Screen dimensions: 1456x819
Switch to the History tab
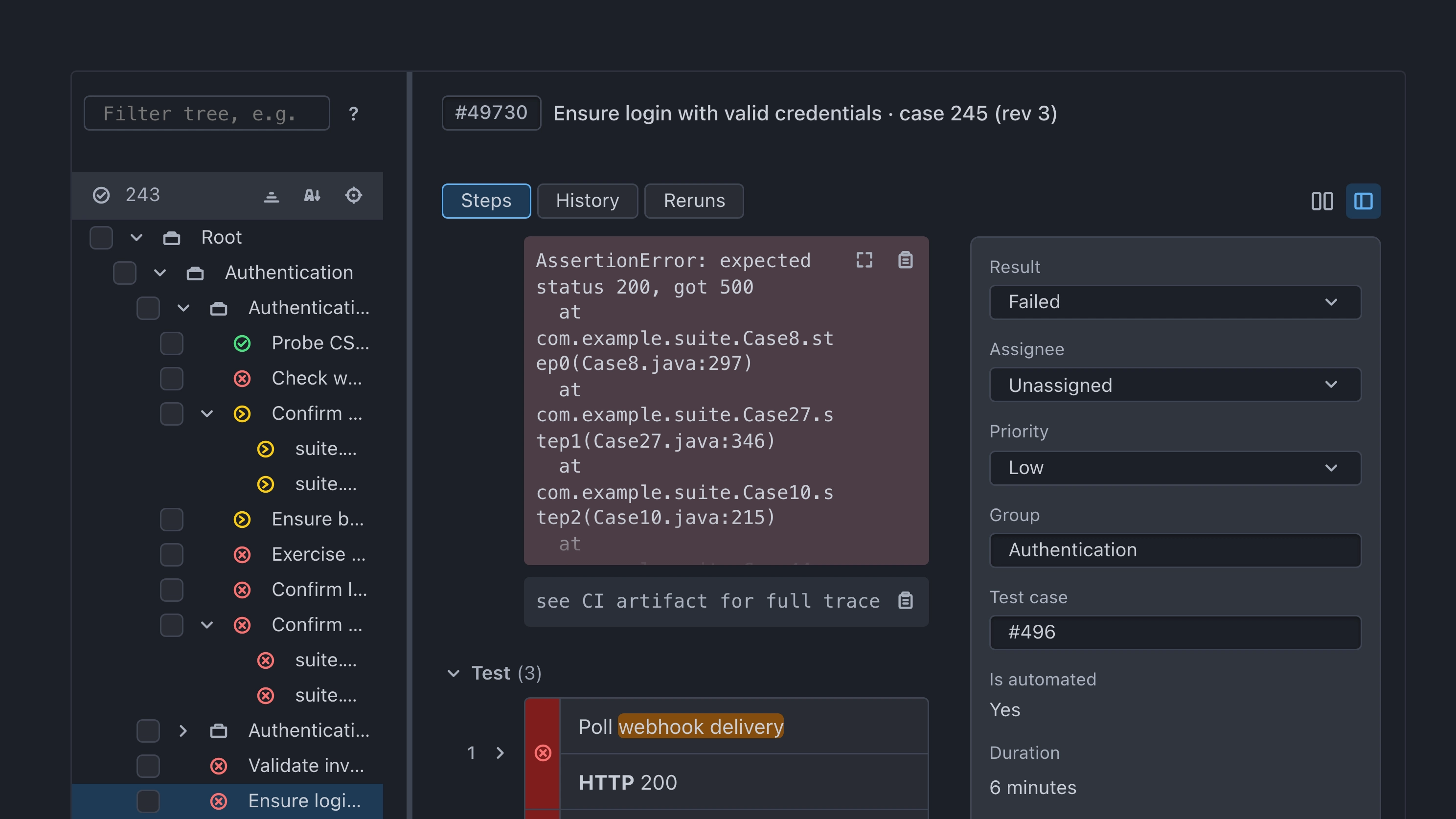click(587, 201)
